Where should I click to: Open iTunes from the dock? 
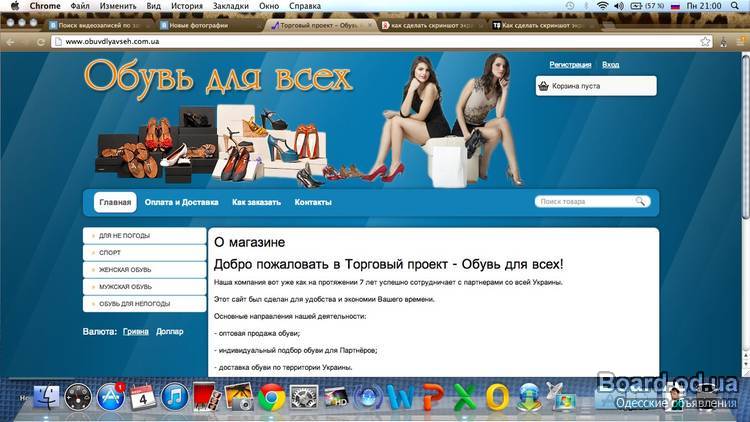click(x=175, y=398)
